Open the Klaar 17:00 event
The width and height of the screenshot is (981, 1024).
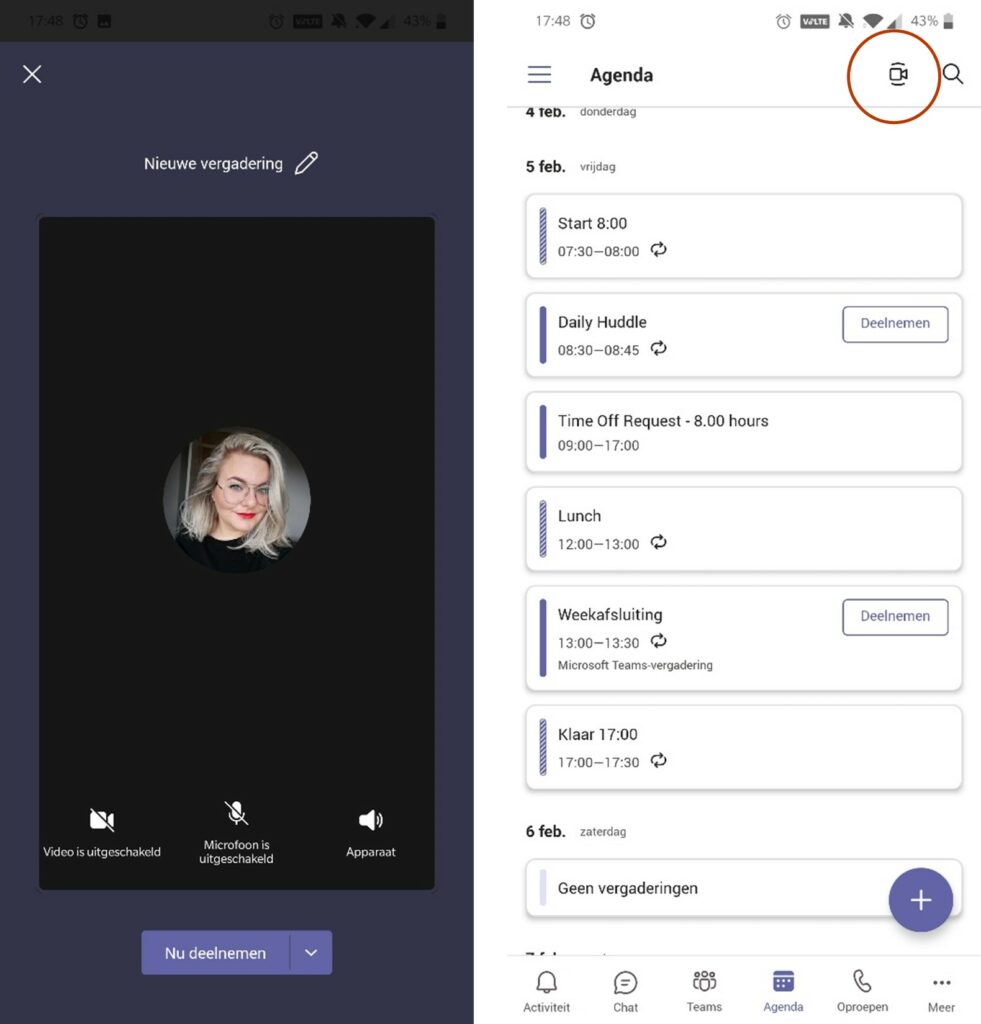click(x=744, y=748)
